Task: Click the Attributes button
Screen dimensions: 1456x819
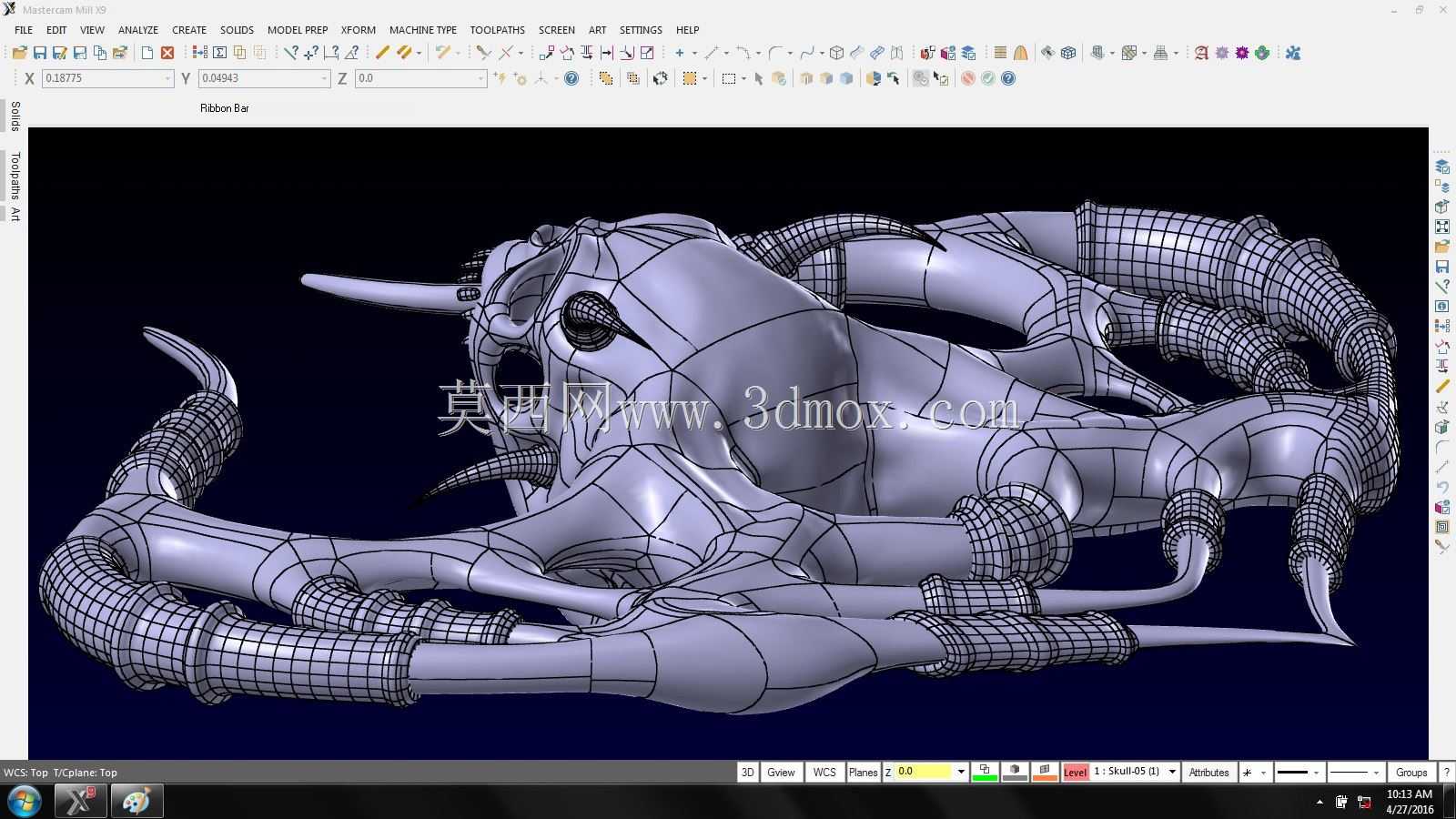Action: click(x=1208, y=772)
